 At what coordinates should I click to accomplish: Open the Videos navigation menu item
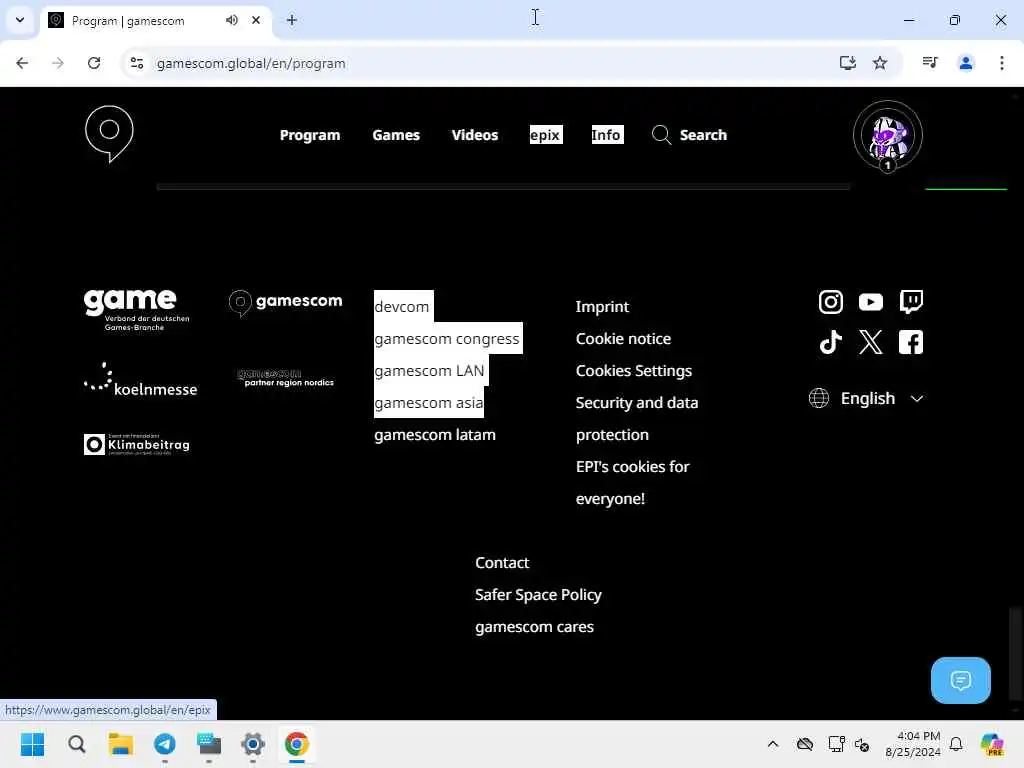tap(475, 135)
